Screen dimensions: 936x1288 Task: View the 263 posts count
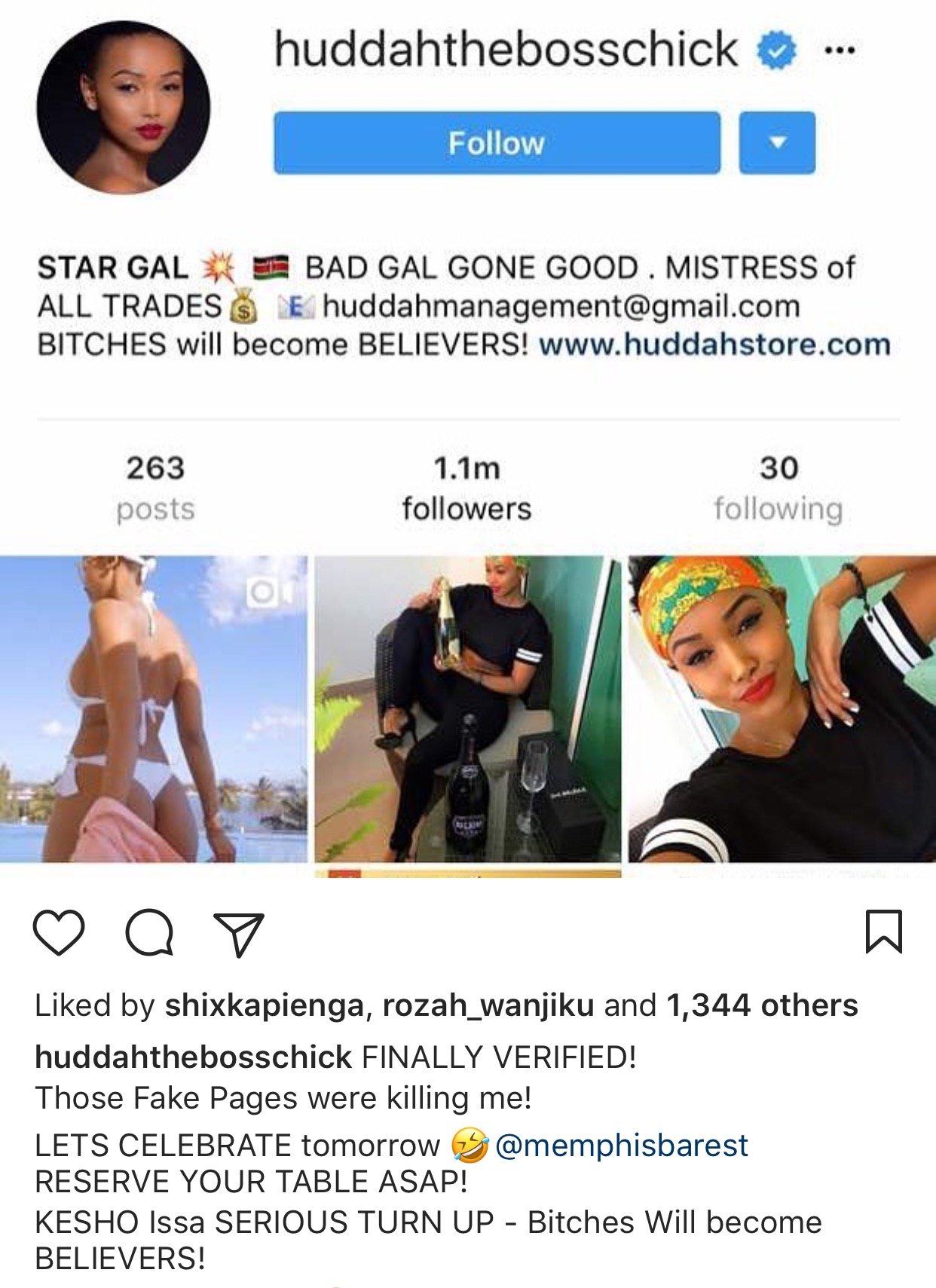(x=155, y=488)
